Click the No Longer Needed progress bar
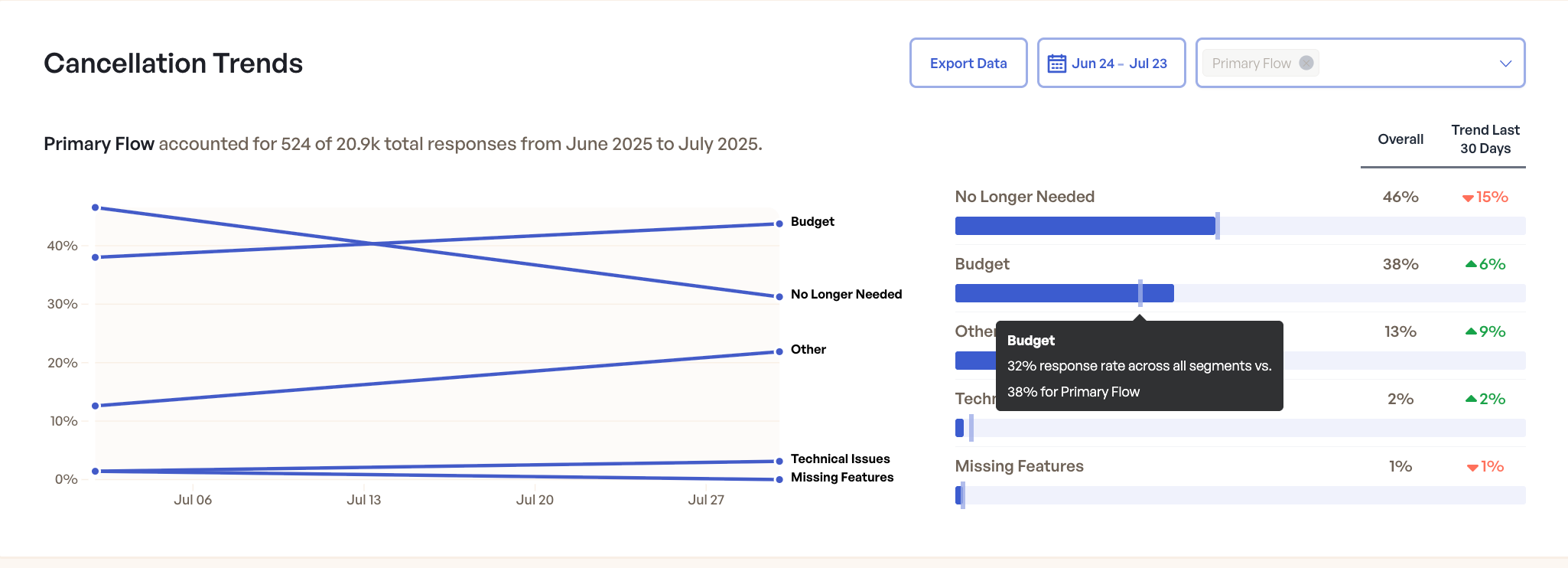This screenshot has width=1568, height=568. coord(1085,226)
